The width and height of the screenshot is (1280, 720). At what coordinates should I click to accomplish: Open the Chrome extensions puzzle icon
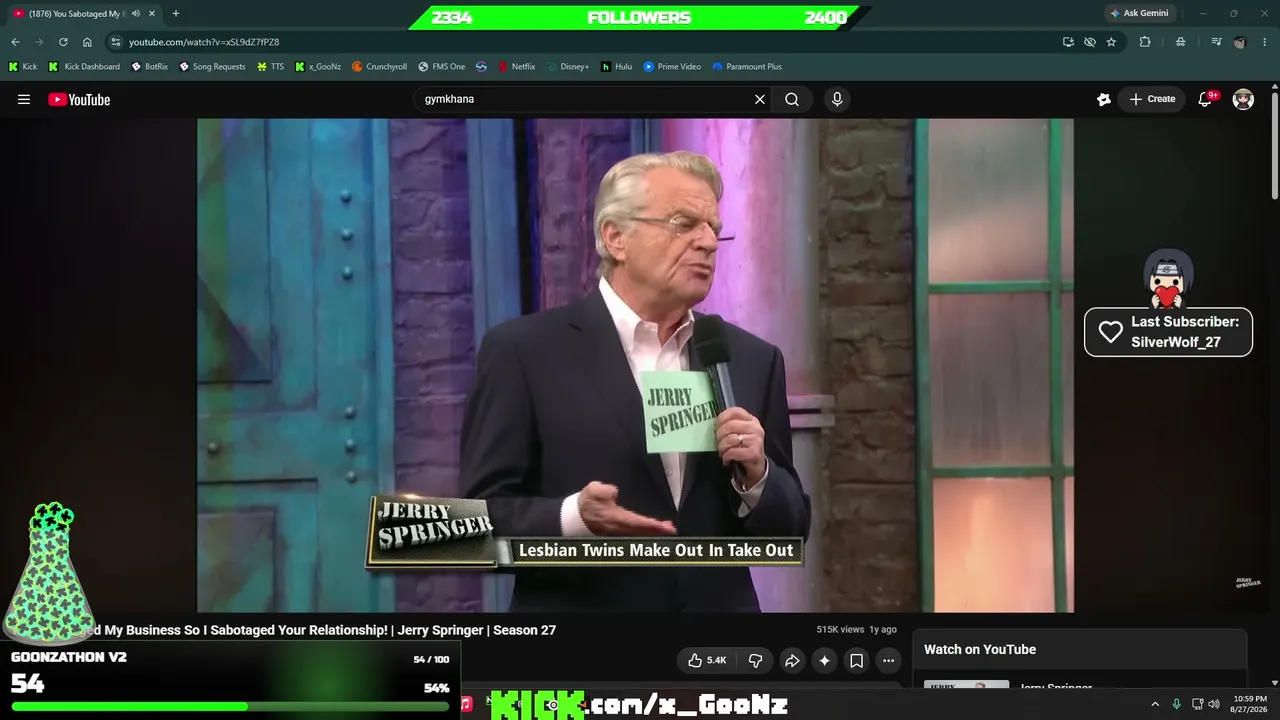(x=1145, y=42)
